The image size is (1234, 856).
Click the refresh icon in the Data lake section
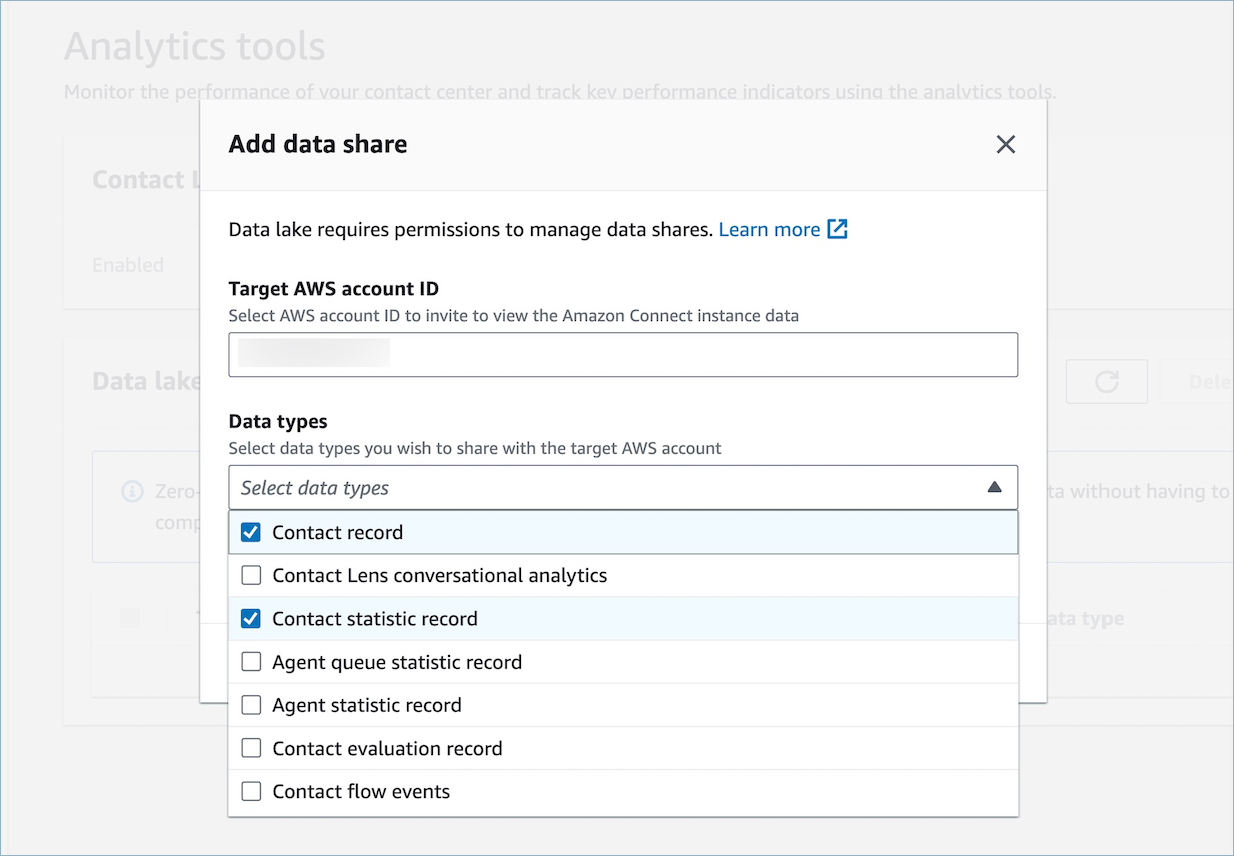(x=1106, y=381)
